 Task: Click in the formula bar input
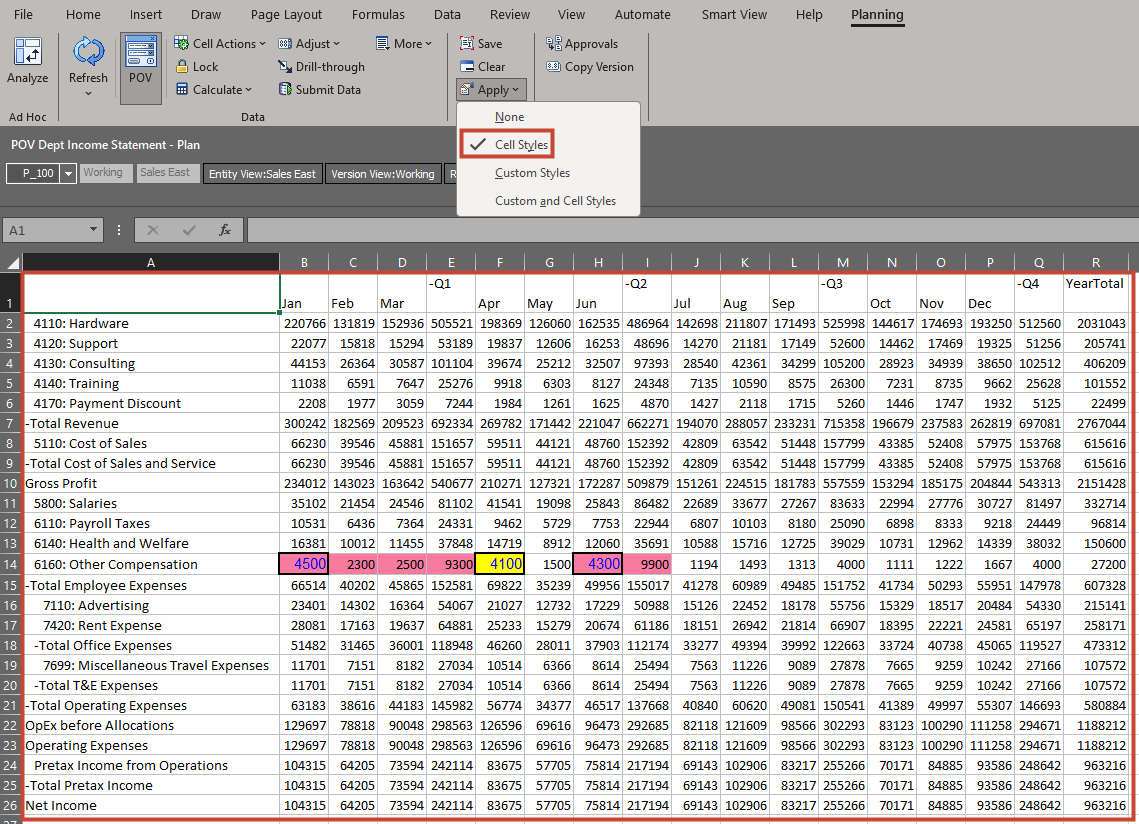pyautogui.click(x=692, y=230)
